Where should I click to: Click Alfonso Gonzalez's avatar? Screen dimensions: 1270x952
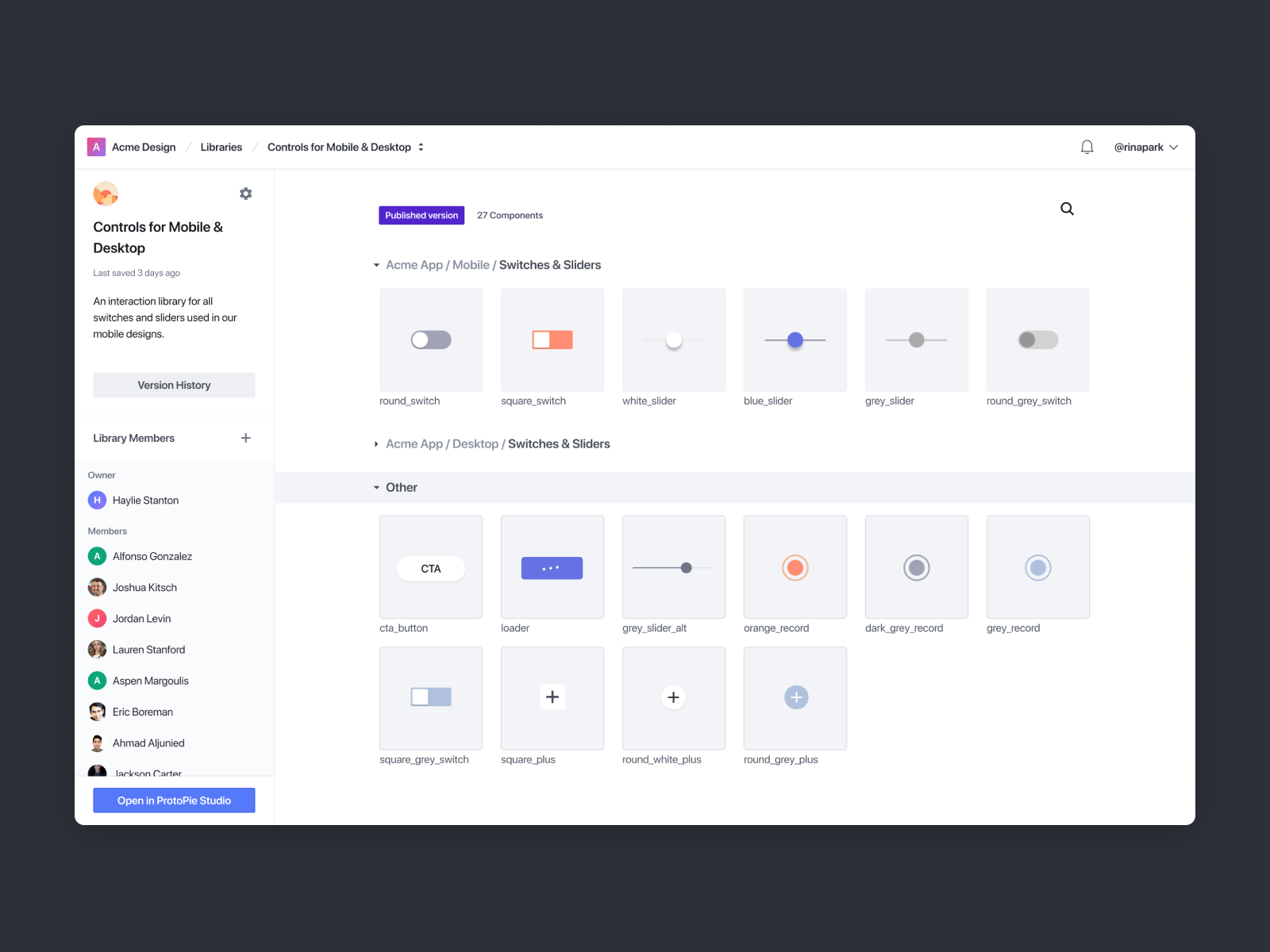[97, 556]
